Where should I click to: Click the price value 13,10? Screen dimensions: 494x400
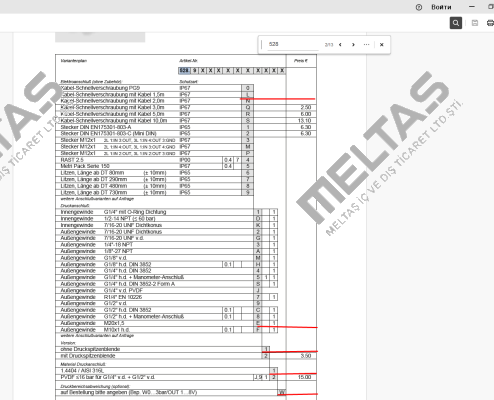click(x=304, y=120)
